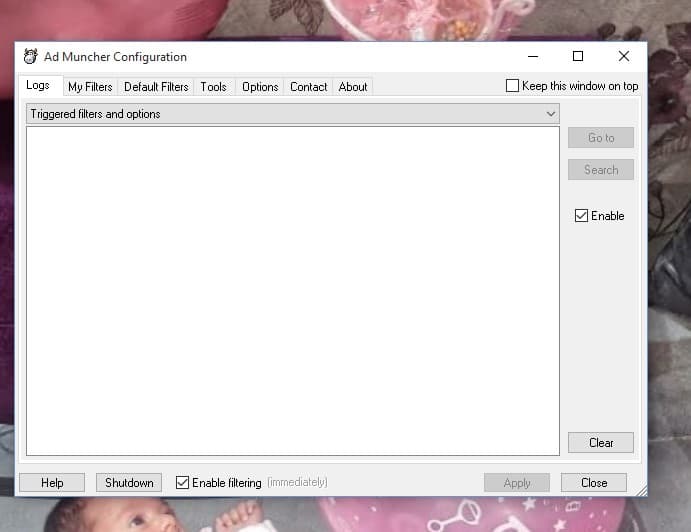This screenshot has height=532, width=691.
Task: Expand the Triggered filters and options dropdown
Action: (293, 114)
